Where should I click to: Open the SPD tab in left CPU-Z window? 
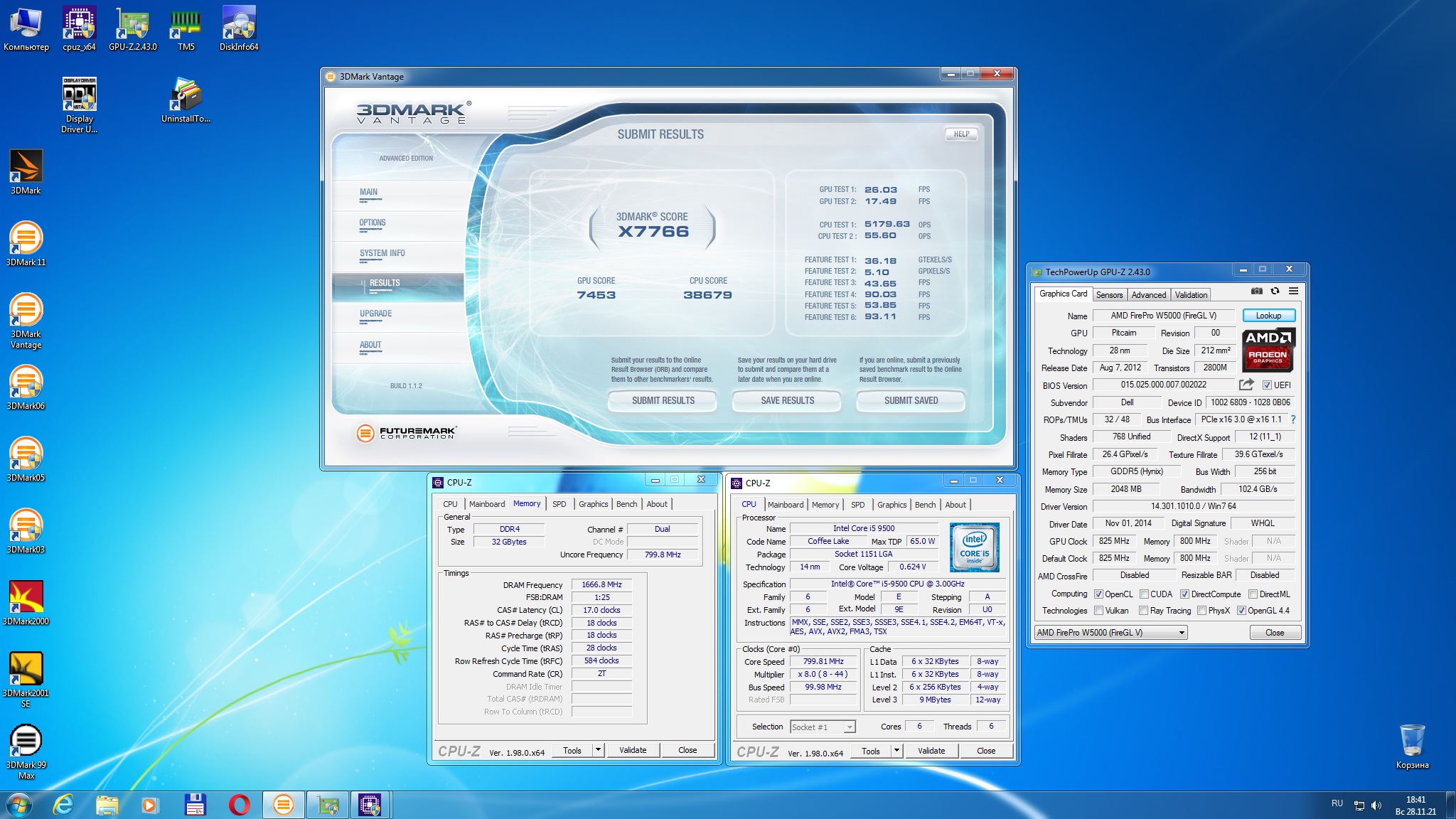[x=560, y=504]
